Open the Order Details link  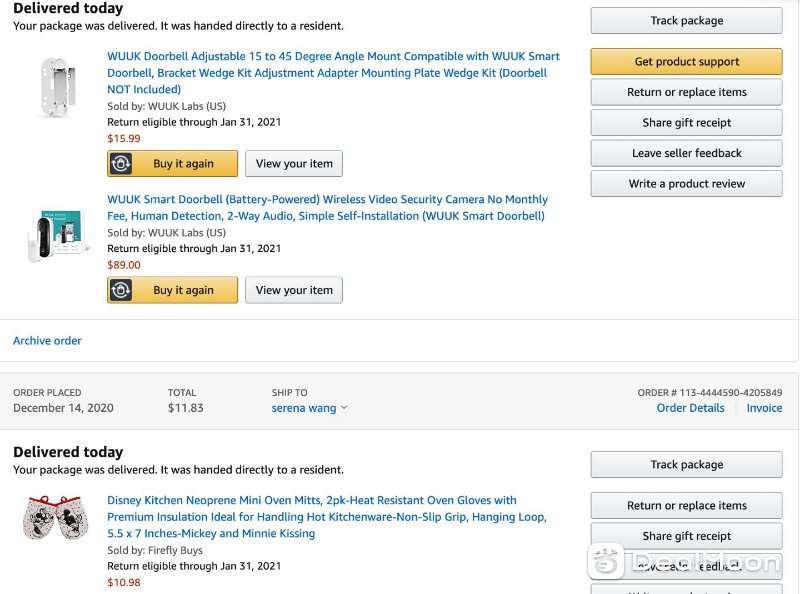coord(690,408)
